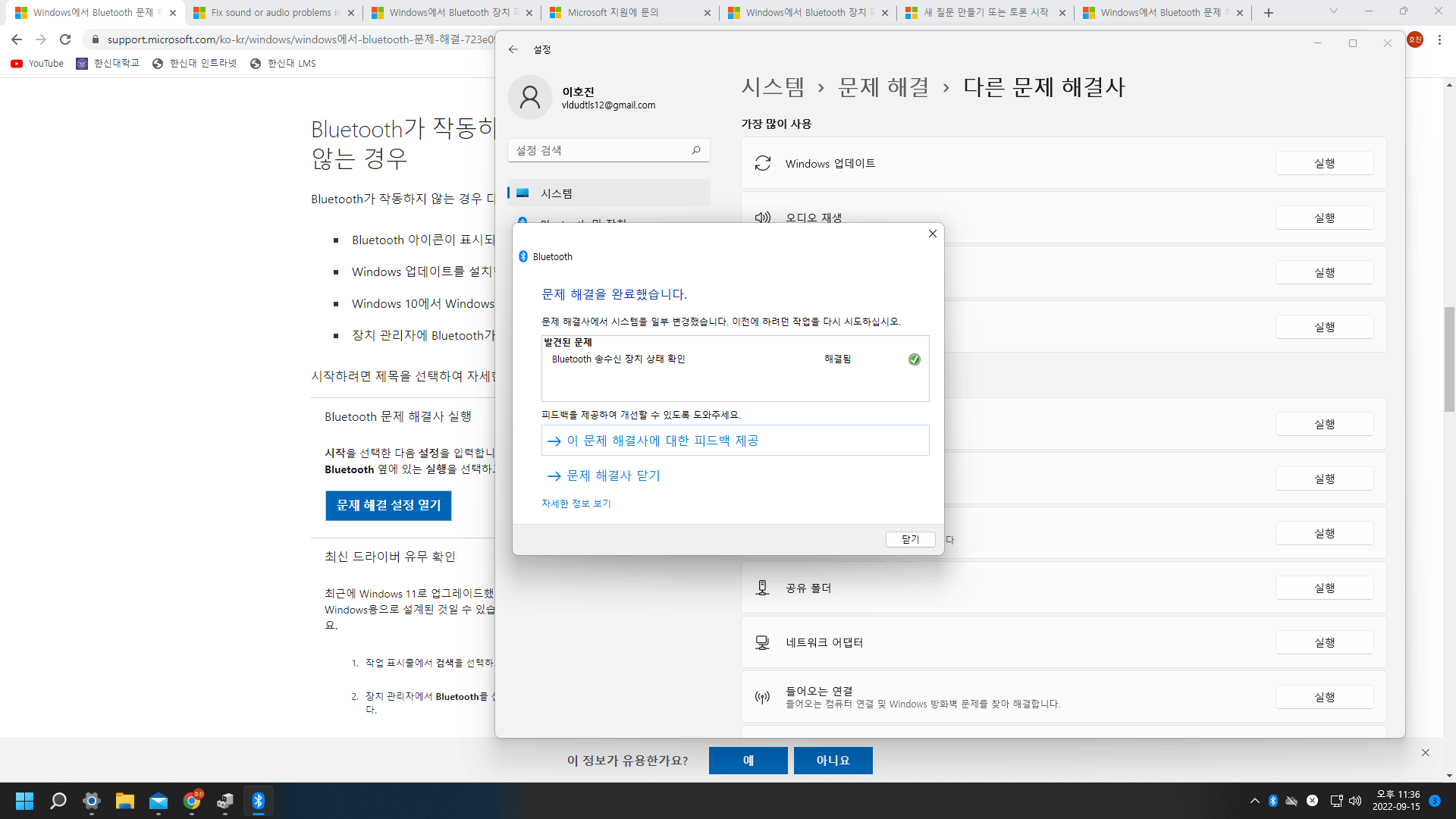Click the Settings back arrow icon
The image size is (1456, 819).
pyautogui.click(x=513, y=49)
